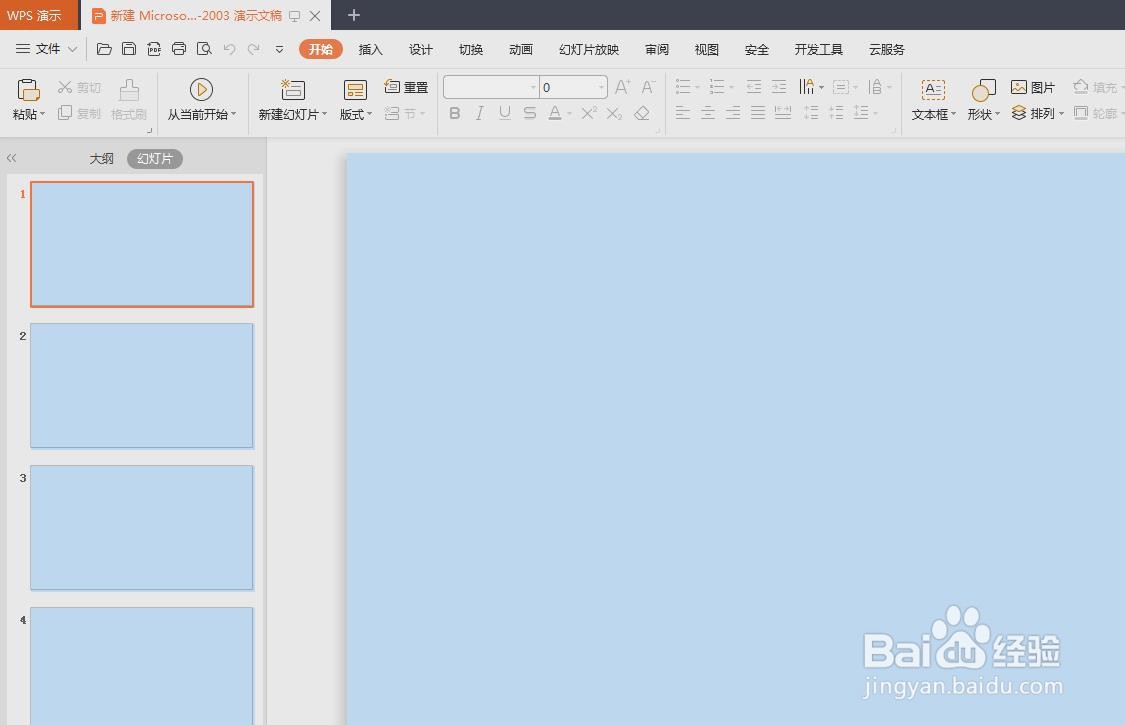Image resolution: width=1125 pixels, height=725 pixels.
Task: Toggle Subscript formatting
Action: (614, 113)
